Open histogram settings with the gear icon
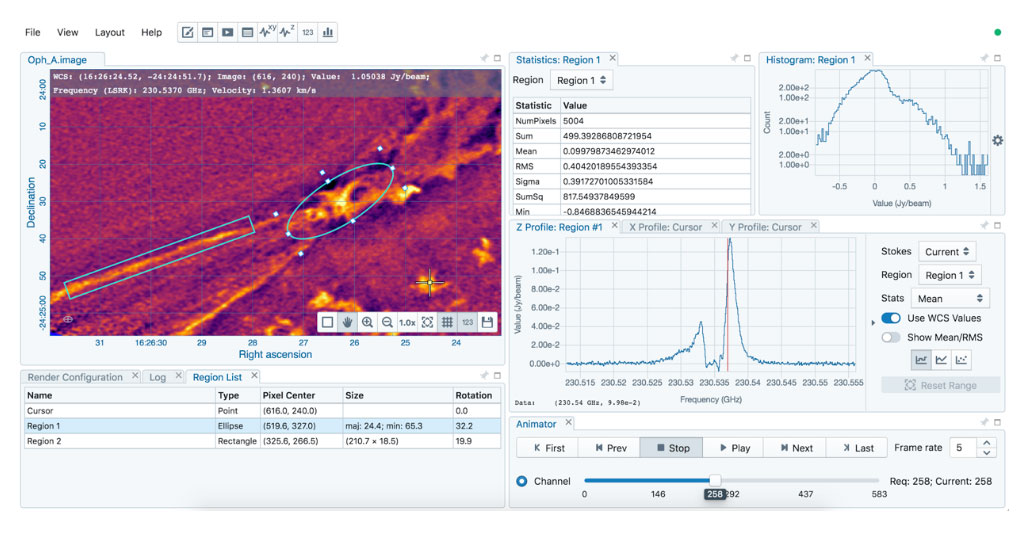 pyautogui.click(x=996, y=141)
